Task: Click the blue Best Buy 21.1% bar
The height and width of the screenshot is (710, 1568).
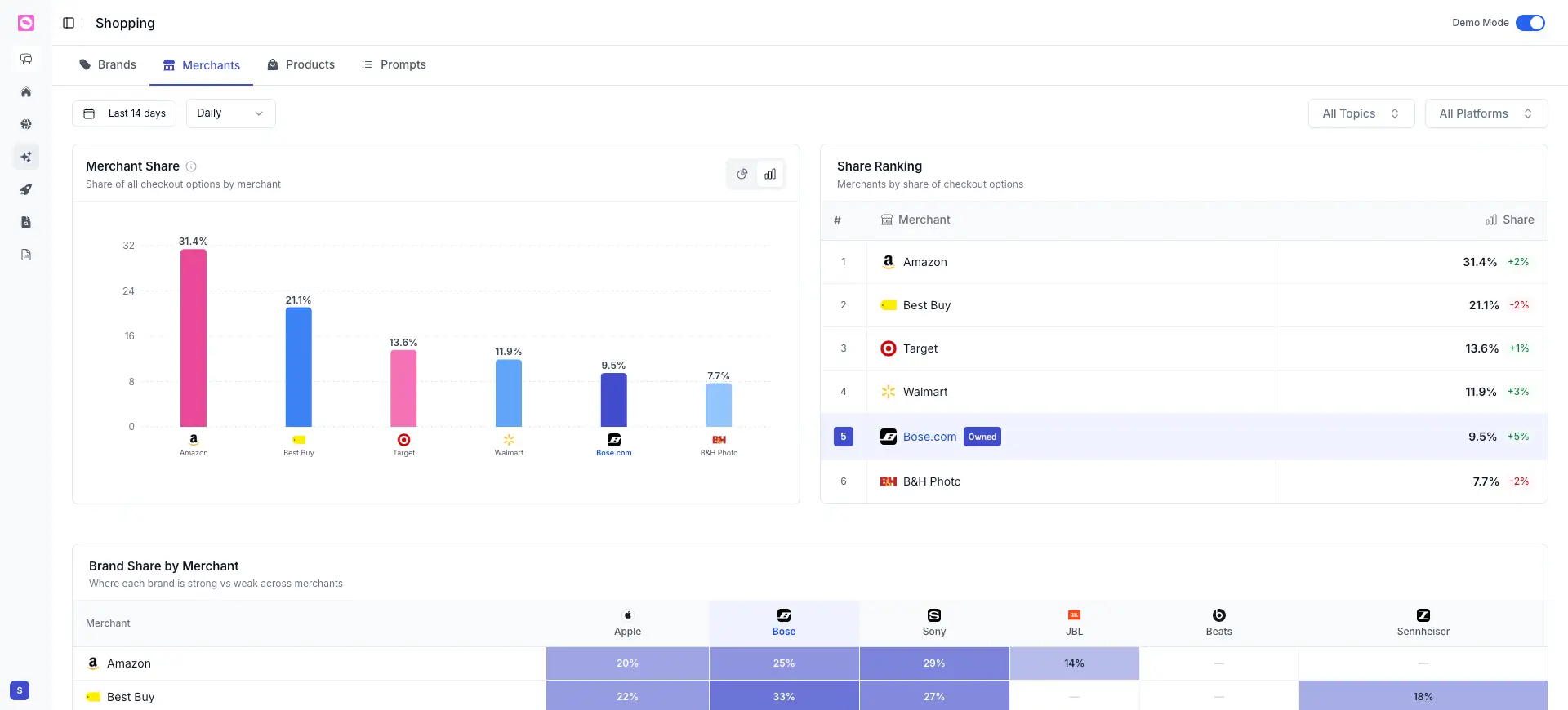Action: coord(299,367)
